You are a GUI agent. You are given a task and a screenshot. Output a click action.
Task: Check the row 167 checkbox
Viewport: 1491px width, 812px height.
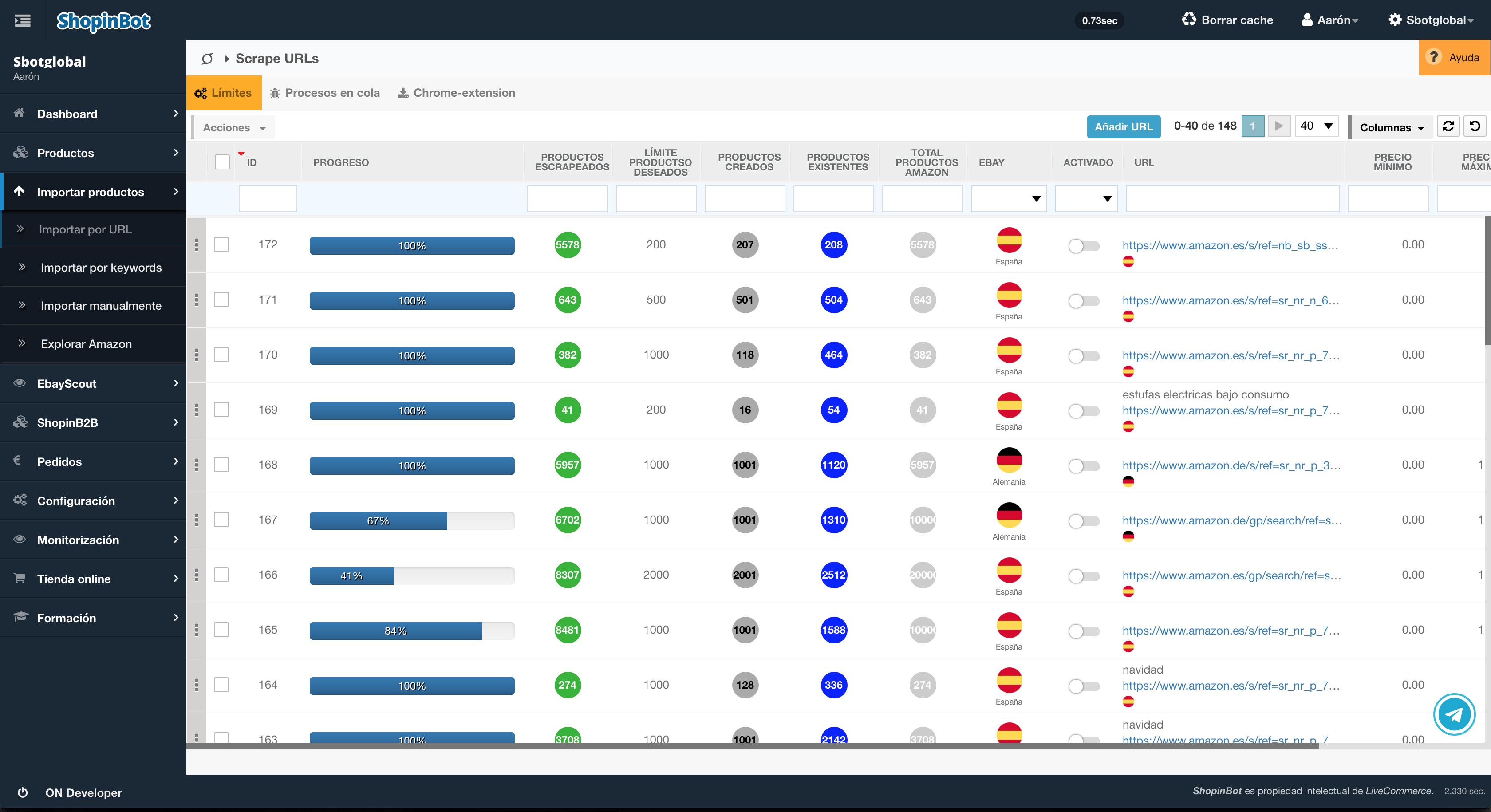tap(222, 519)
